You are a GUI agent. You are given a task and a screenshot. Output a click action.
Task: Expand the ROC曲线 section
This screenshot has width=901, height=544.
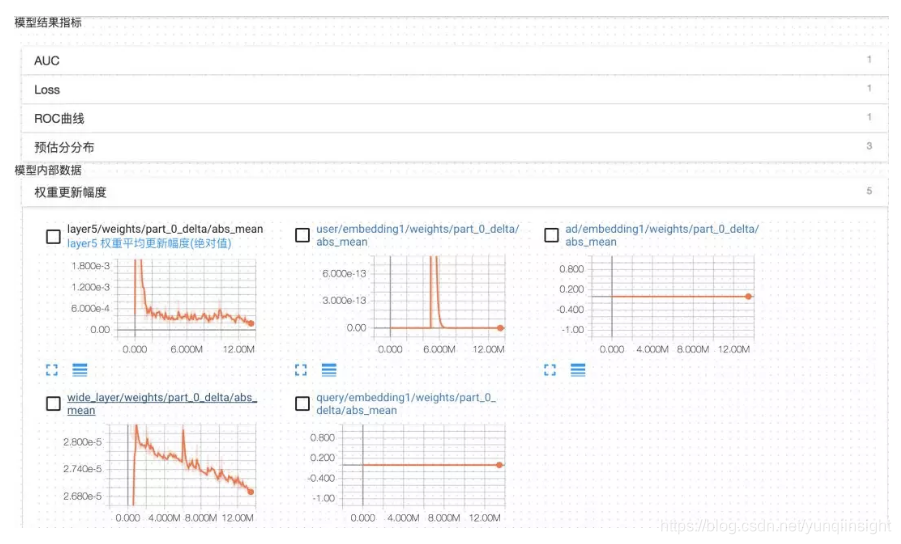[455, 118]
